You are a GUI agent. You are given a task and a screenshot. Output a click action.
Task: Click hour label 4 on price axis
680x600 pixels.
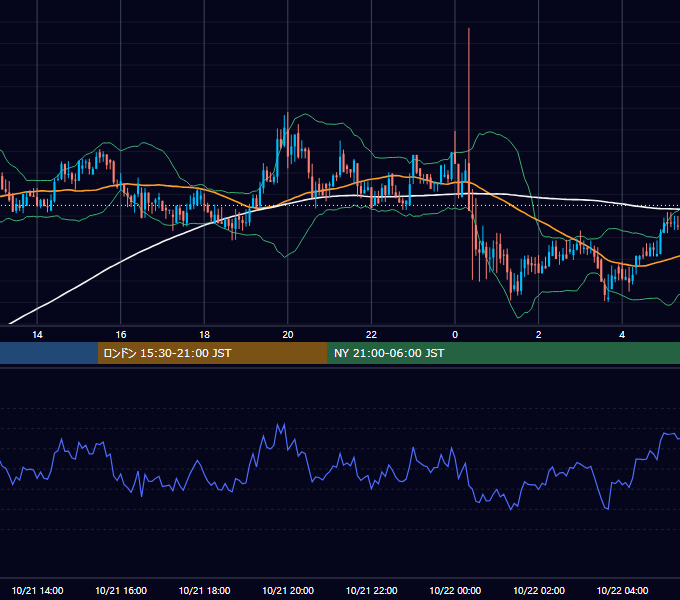coord(622,335)
